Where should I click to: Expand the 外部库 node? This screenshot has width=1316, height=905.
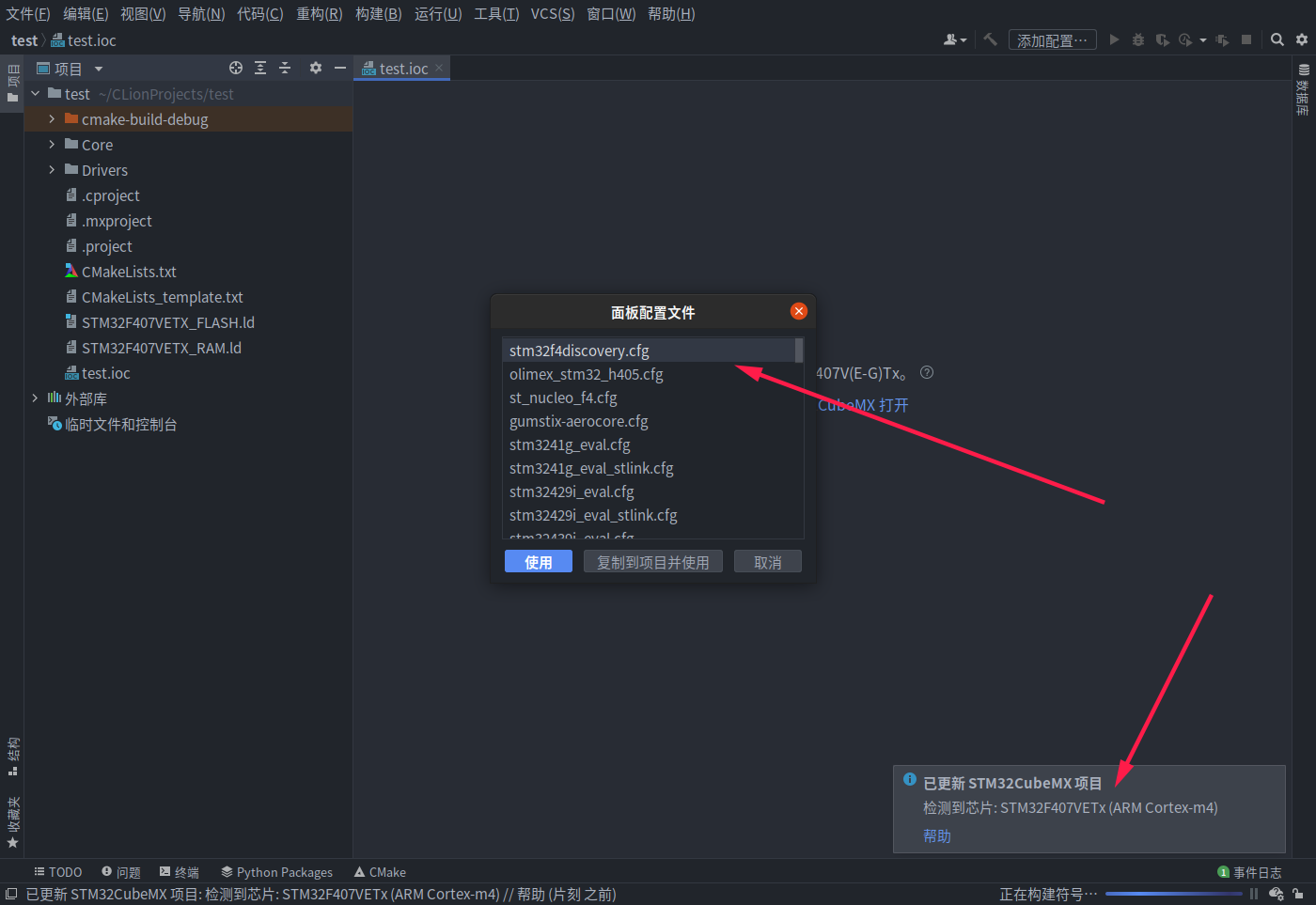pos(35,398)
